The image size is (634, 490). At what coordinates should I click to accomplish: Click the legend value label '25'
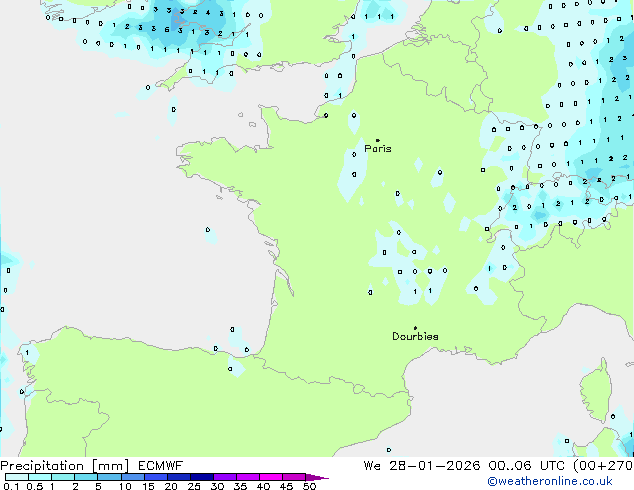[194, 486]
